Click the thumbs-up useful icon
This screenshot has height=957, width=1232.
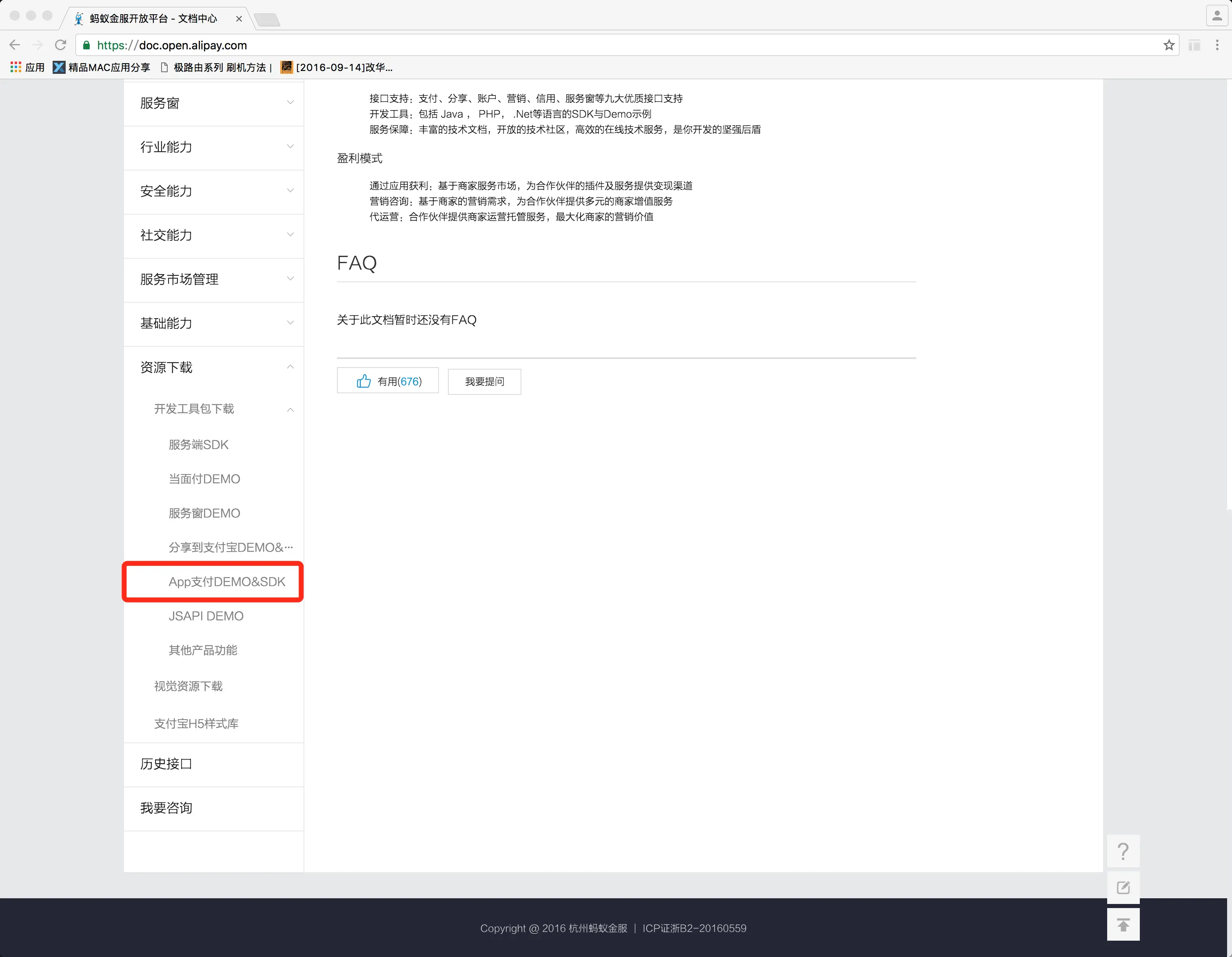pos(364,381)
